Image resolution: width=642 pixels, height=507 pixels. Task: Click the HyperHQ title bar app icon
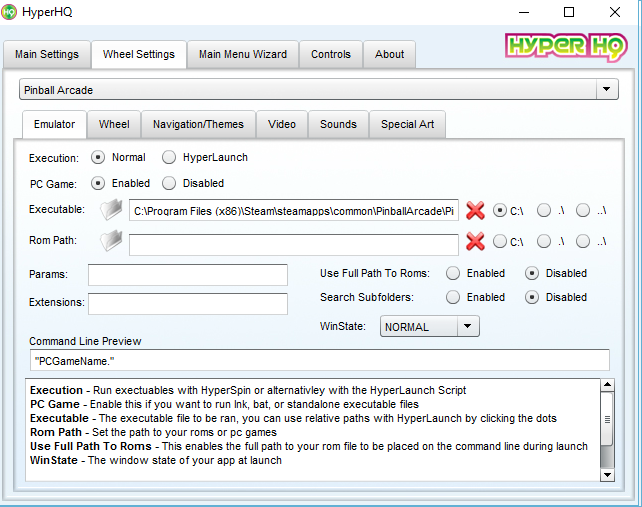coord(11,12)
